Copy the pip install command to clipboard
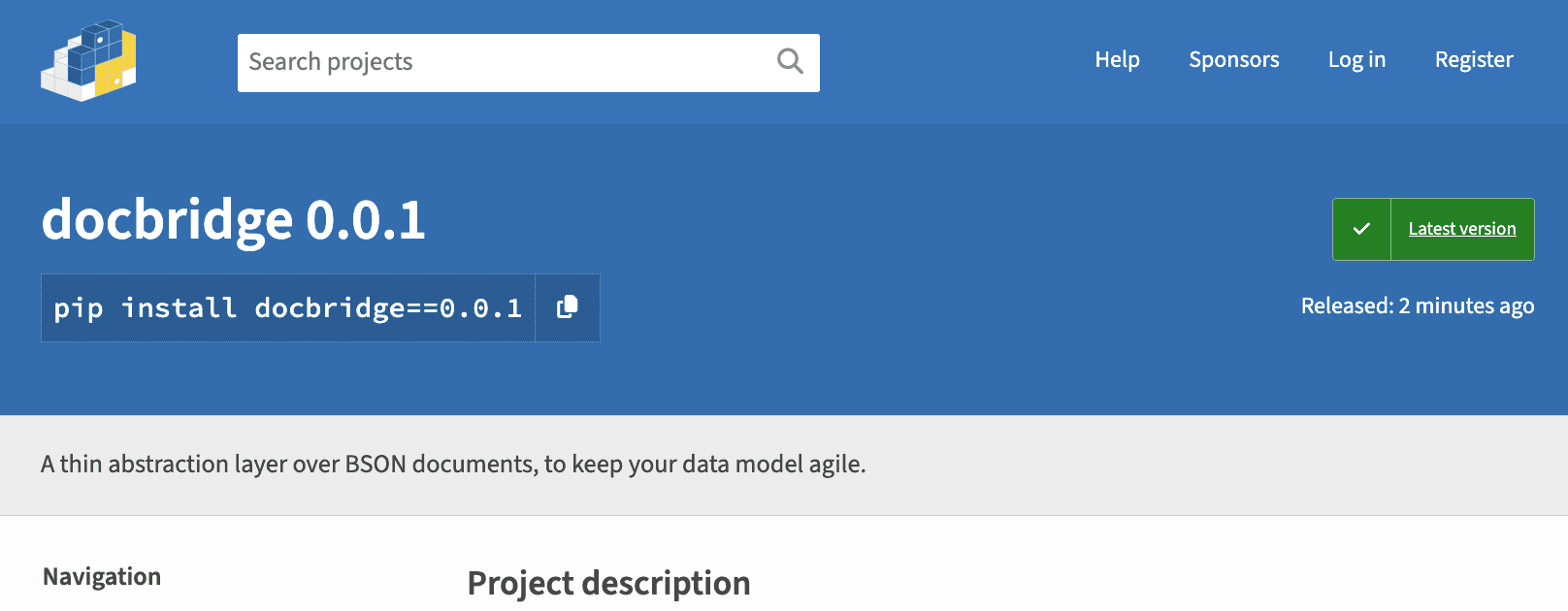Image resolution: width=1568 pixels, height=611 pixels. pyautogui.click(x=568, y=308)
